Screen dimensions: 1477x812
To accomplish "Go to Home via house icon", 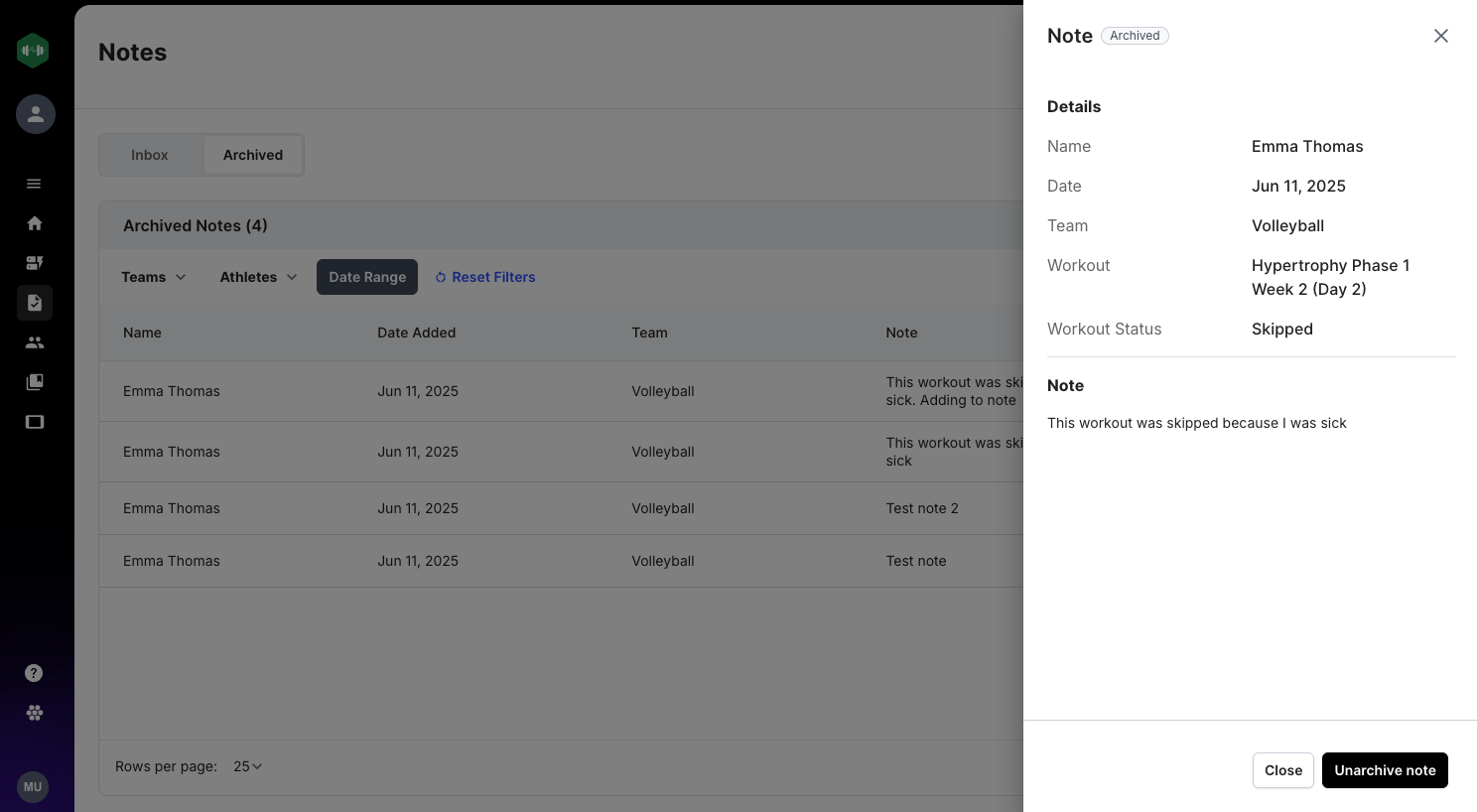I will 35,223.
